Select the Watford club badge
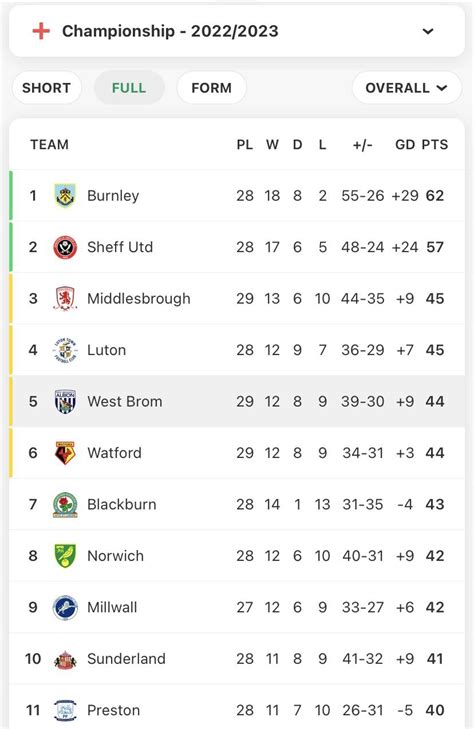This screenshot has height=729, width=474. click(x=65, y=453)
